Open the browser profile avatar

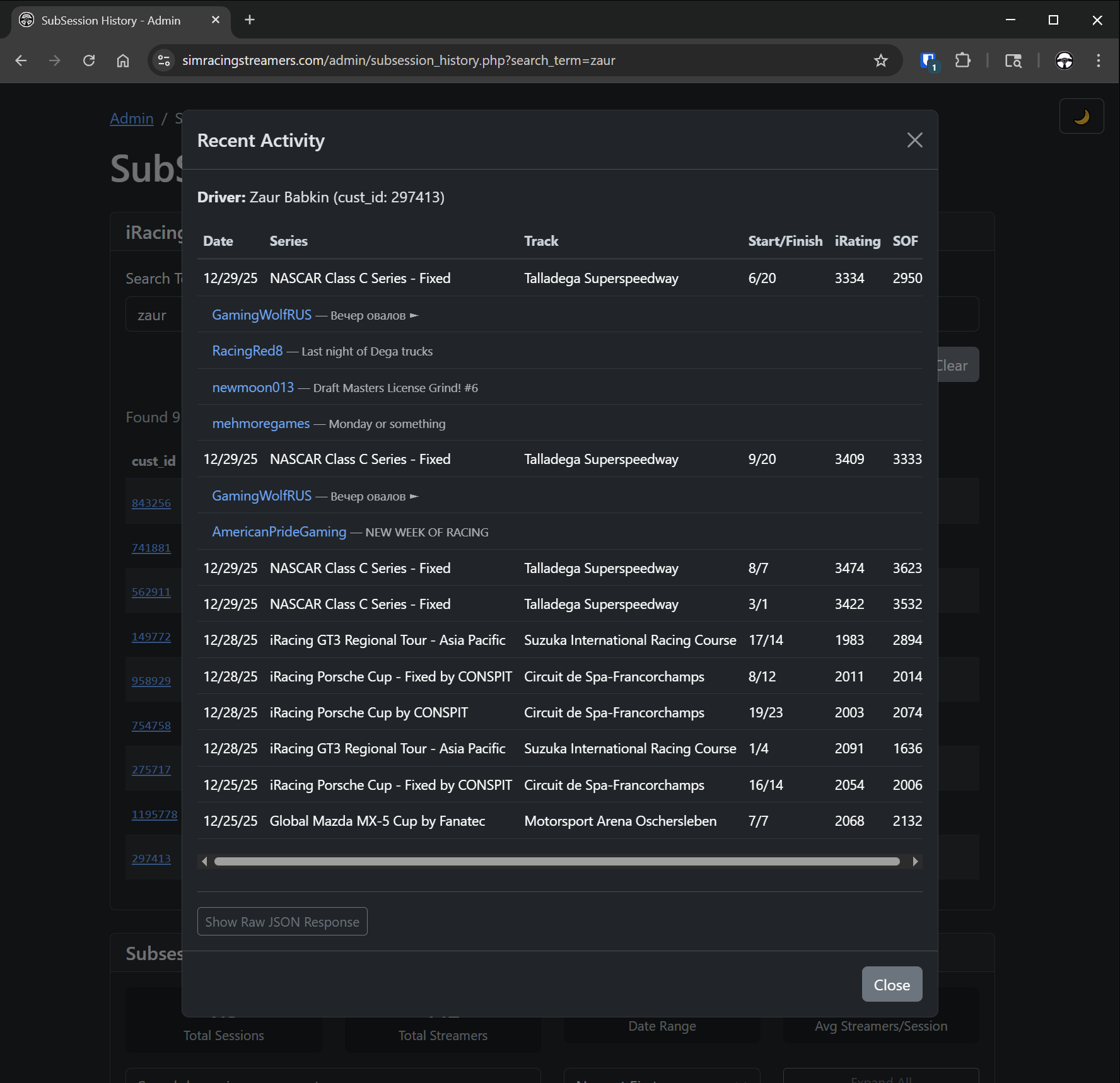tap(1064, 61)
